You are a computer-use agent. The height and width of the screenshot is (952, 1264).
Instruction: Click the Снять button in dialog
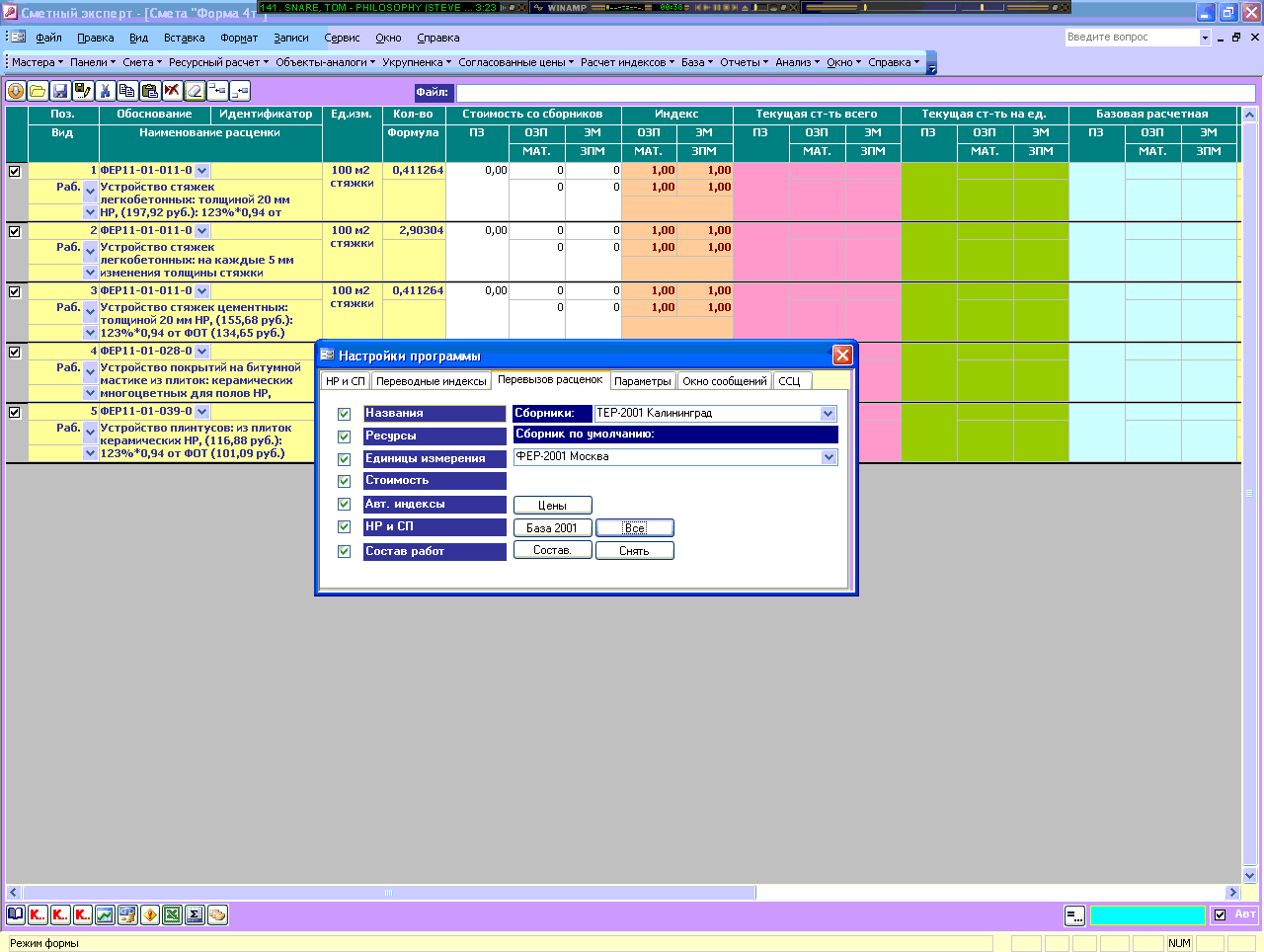[634, 551]
